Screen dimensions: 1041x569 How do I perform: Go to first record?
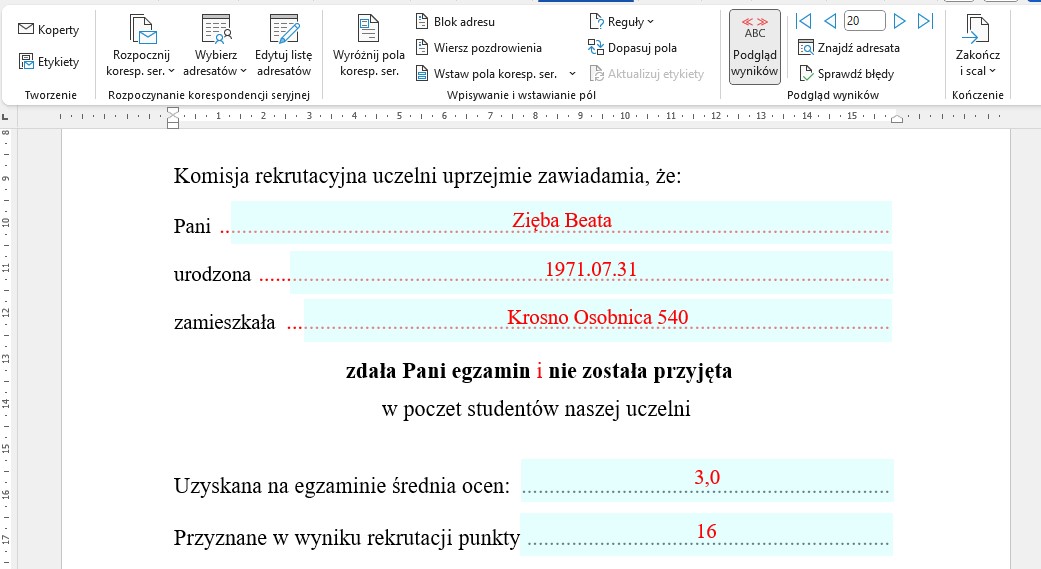pos(804,21)
